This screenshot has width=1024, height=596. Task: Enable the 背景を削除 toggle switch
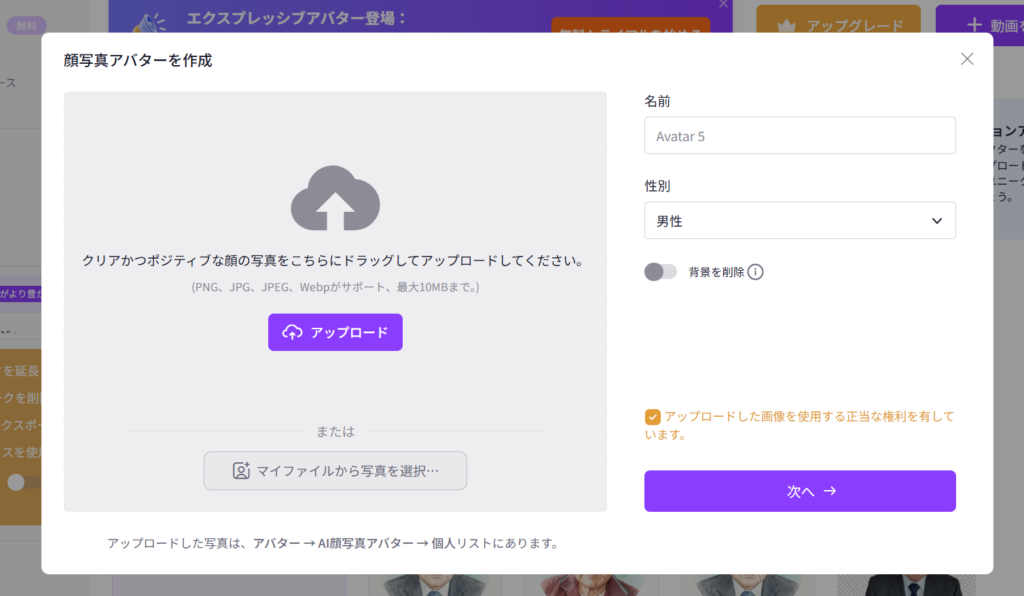pyautogui.click(x=661, y=272)
